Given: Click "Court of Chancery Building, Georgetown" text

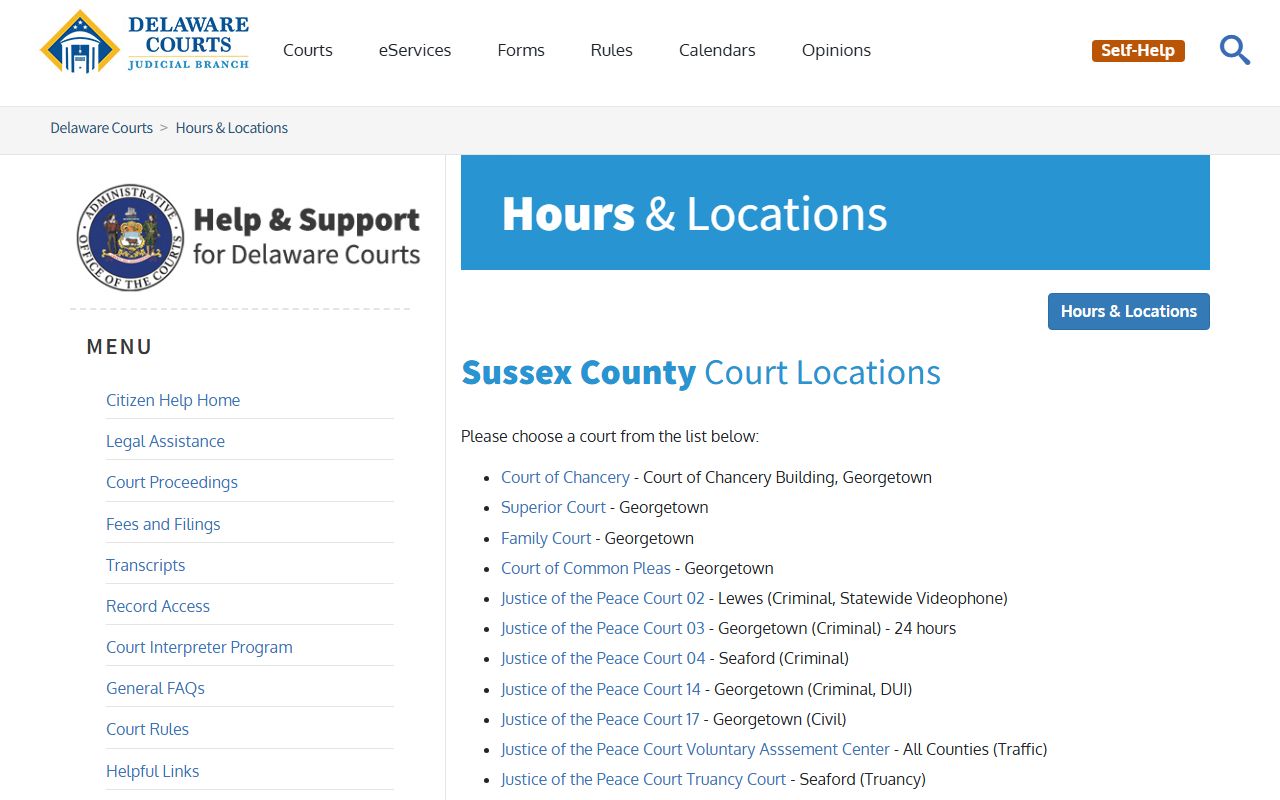Looking at the screenshot, I should click(x=788, y=477).
